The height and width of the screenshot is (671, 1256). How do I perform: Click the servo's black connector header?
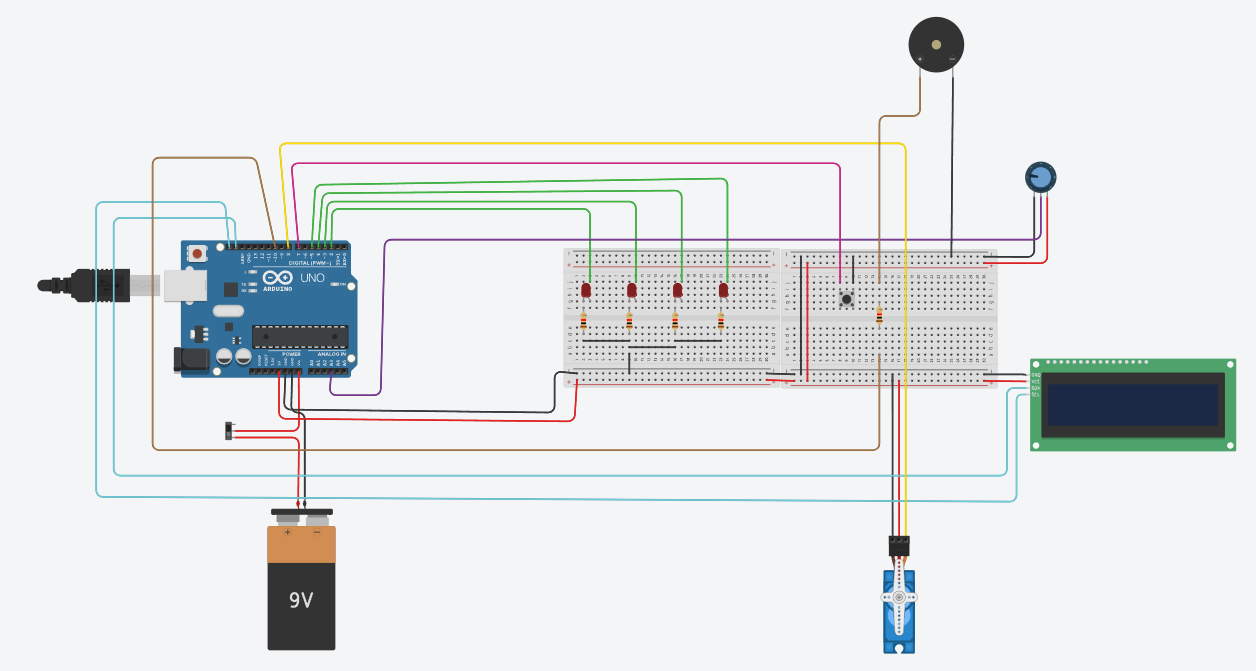tap(899, 546)
